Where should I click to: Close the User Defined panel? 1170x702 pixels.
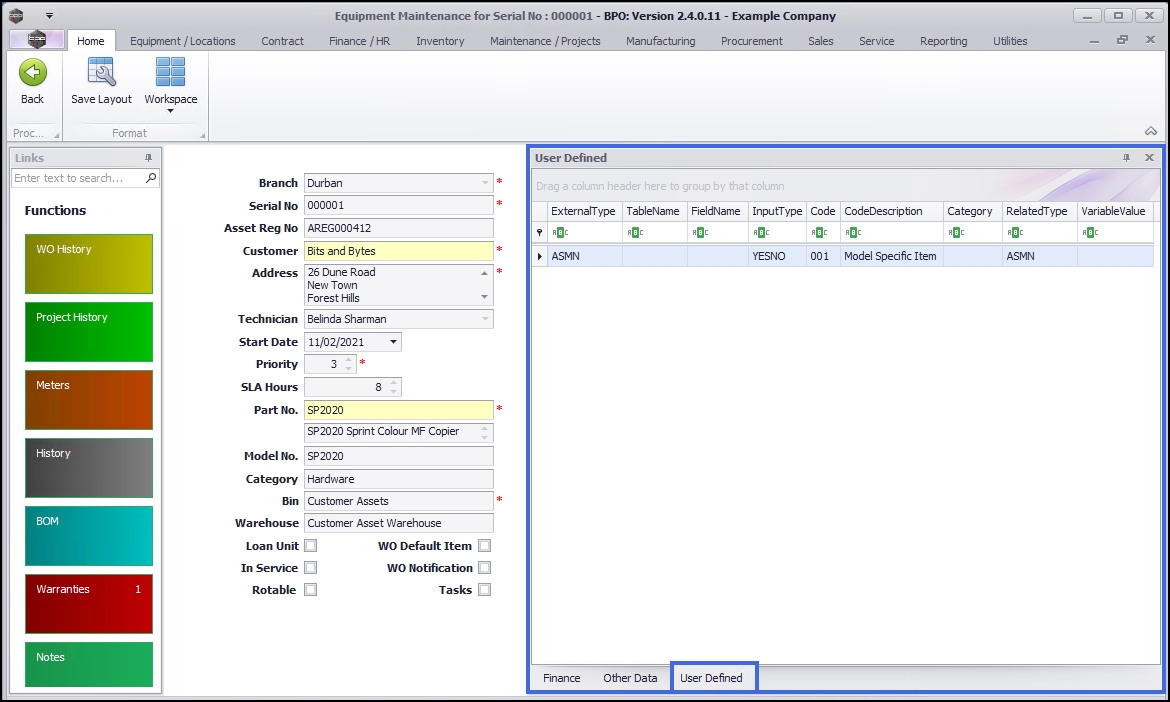click(1149, 158)
